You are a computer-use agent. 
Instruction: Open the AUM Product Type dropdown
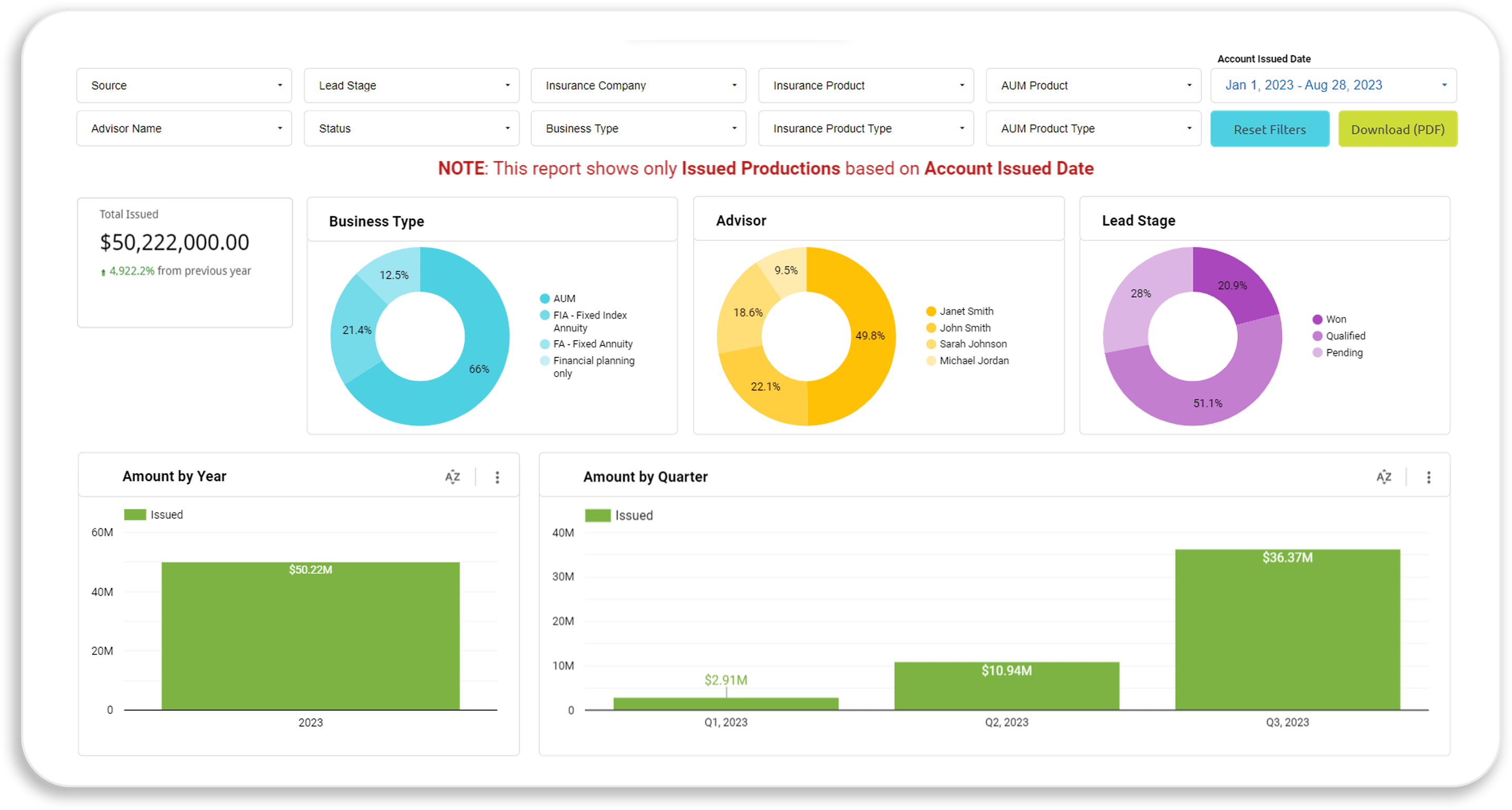[1093, 129]
